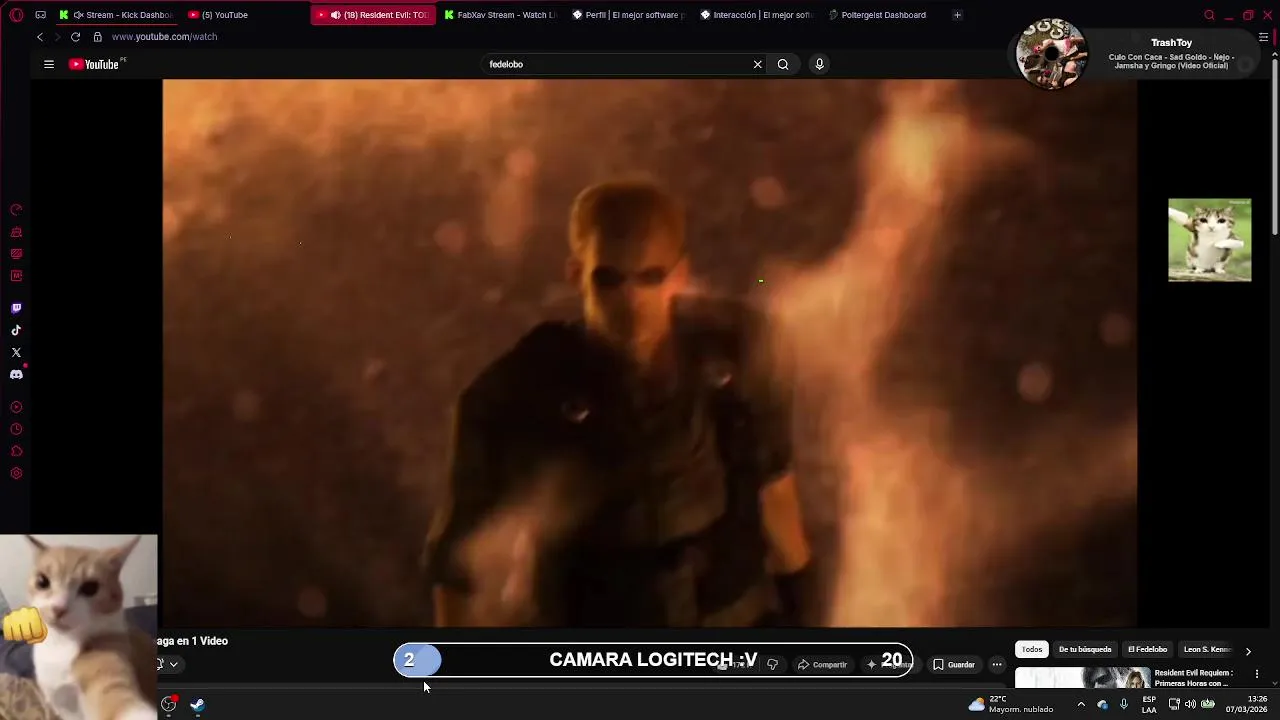The image size is (1280, 720).
Task: Click the YouTube search input field
Action: coord(615,64)
